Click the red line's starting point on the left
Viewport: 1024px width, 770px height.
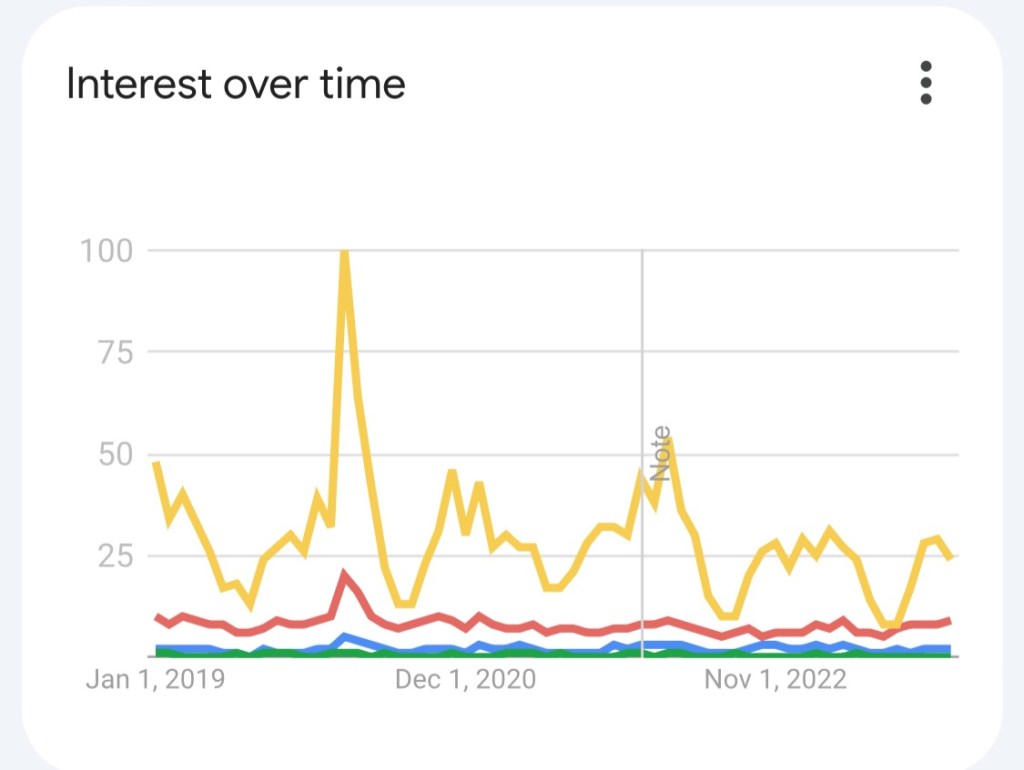coord(156,616)
